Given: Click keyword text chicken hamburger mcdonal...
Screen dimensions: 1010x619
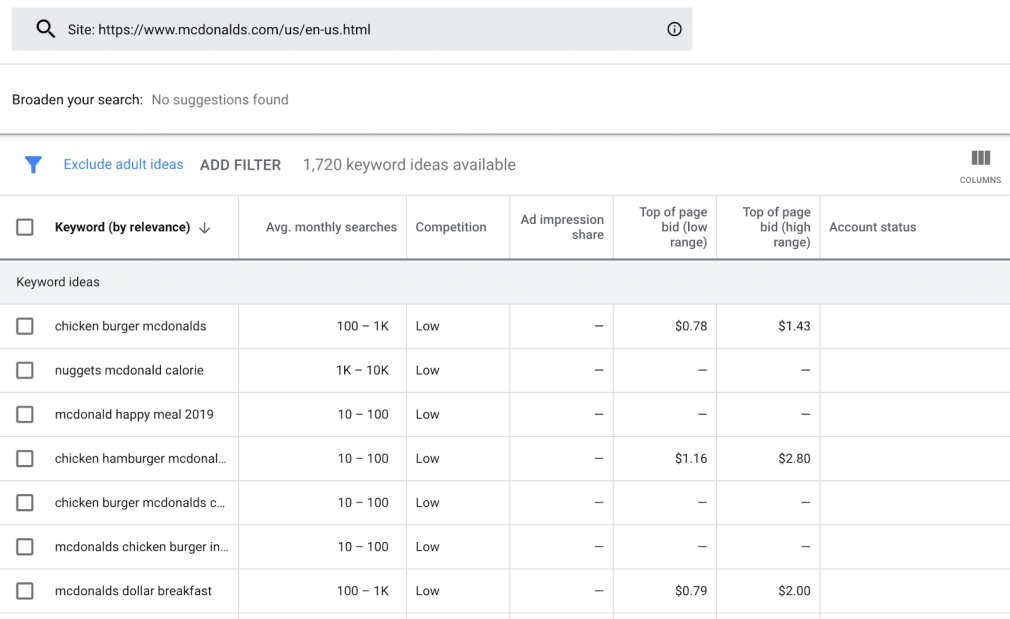Looking at the screenshot, I should pos(140,459).
